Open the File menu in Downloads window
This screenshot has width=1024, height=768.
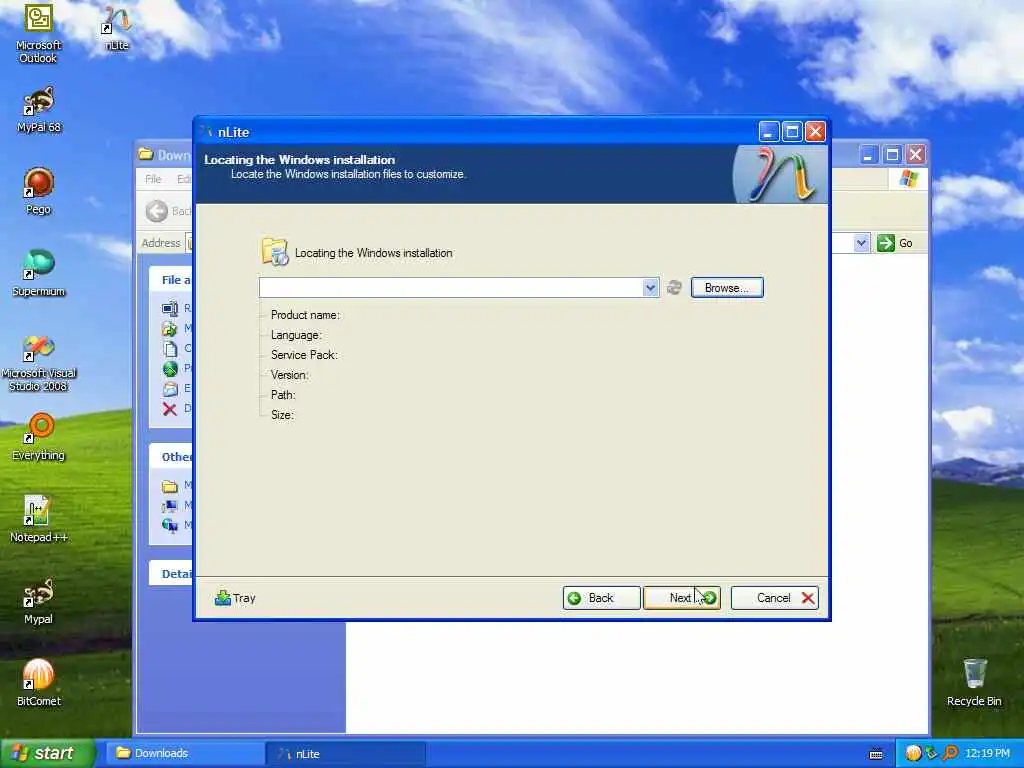[153, 179]
